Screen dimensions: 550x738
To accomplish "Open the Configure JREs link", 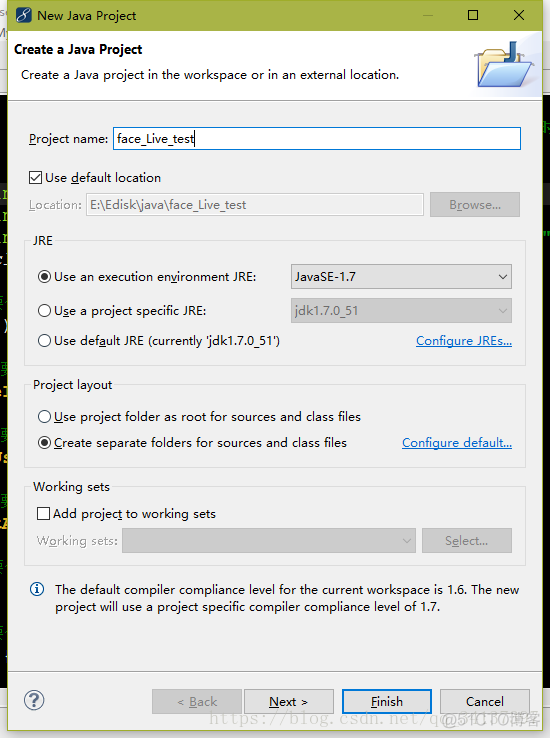I will [x=464, y=341].
